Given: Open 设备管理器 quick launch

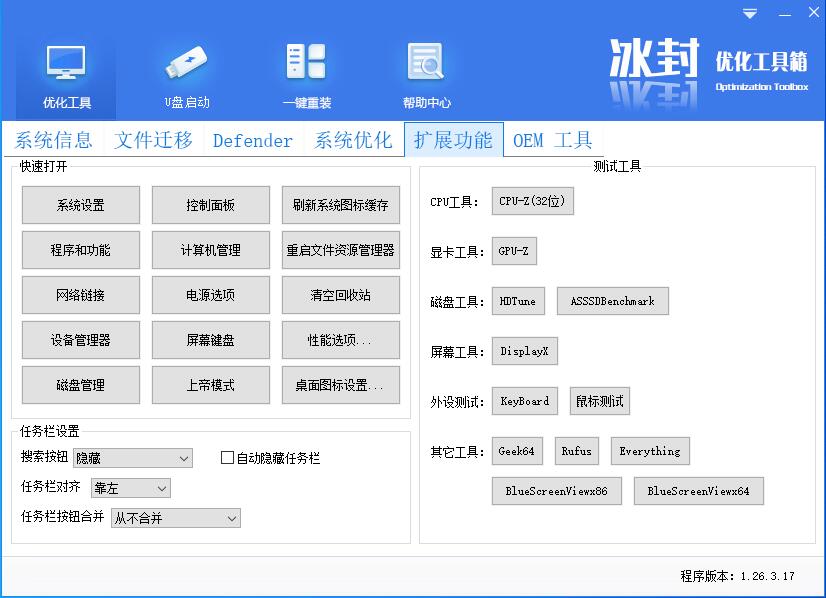Looking at the screenshot, I should point(80,340).
